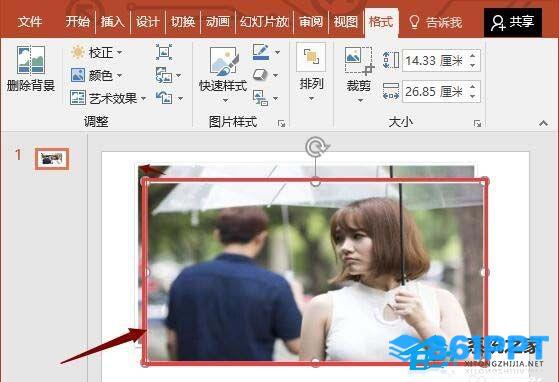Select the Compress Pictures icon
The image size is (559, 382).
tap(164, 52)
